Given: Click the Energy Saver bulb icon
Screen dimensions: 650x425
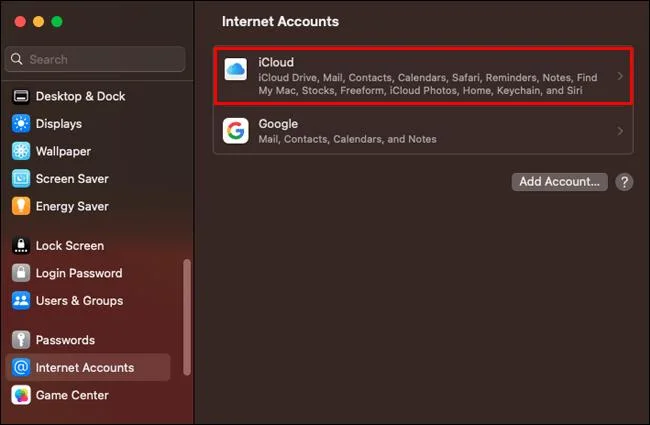Looking at the screenshot, I should (21, 206).
